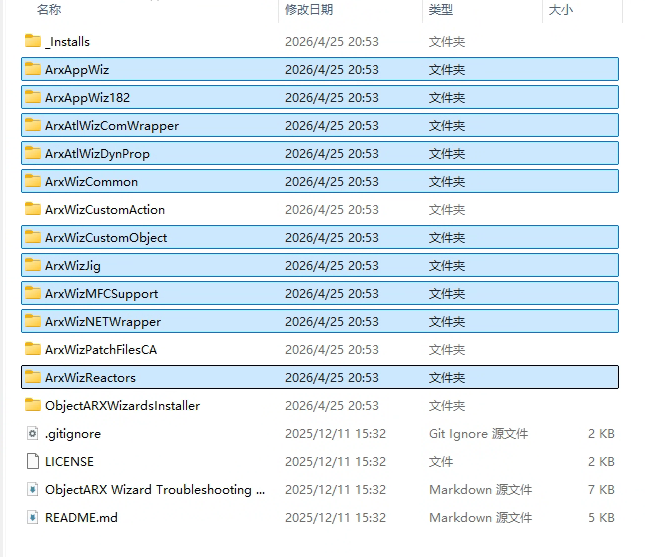Click the ArxAtlWizDynProp folder icon
The height and width of the screenshot is (557, 645).
click(32, 153)
